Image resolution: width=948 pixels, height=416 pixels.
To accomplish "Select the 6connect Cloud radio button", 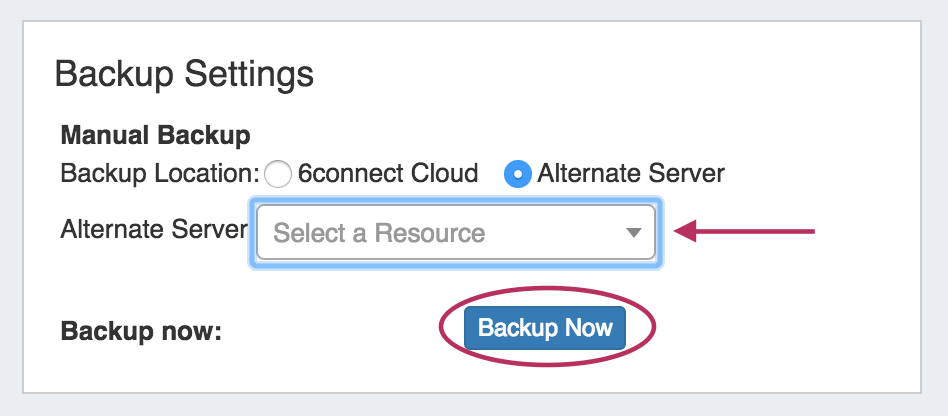I will [278, 174].
